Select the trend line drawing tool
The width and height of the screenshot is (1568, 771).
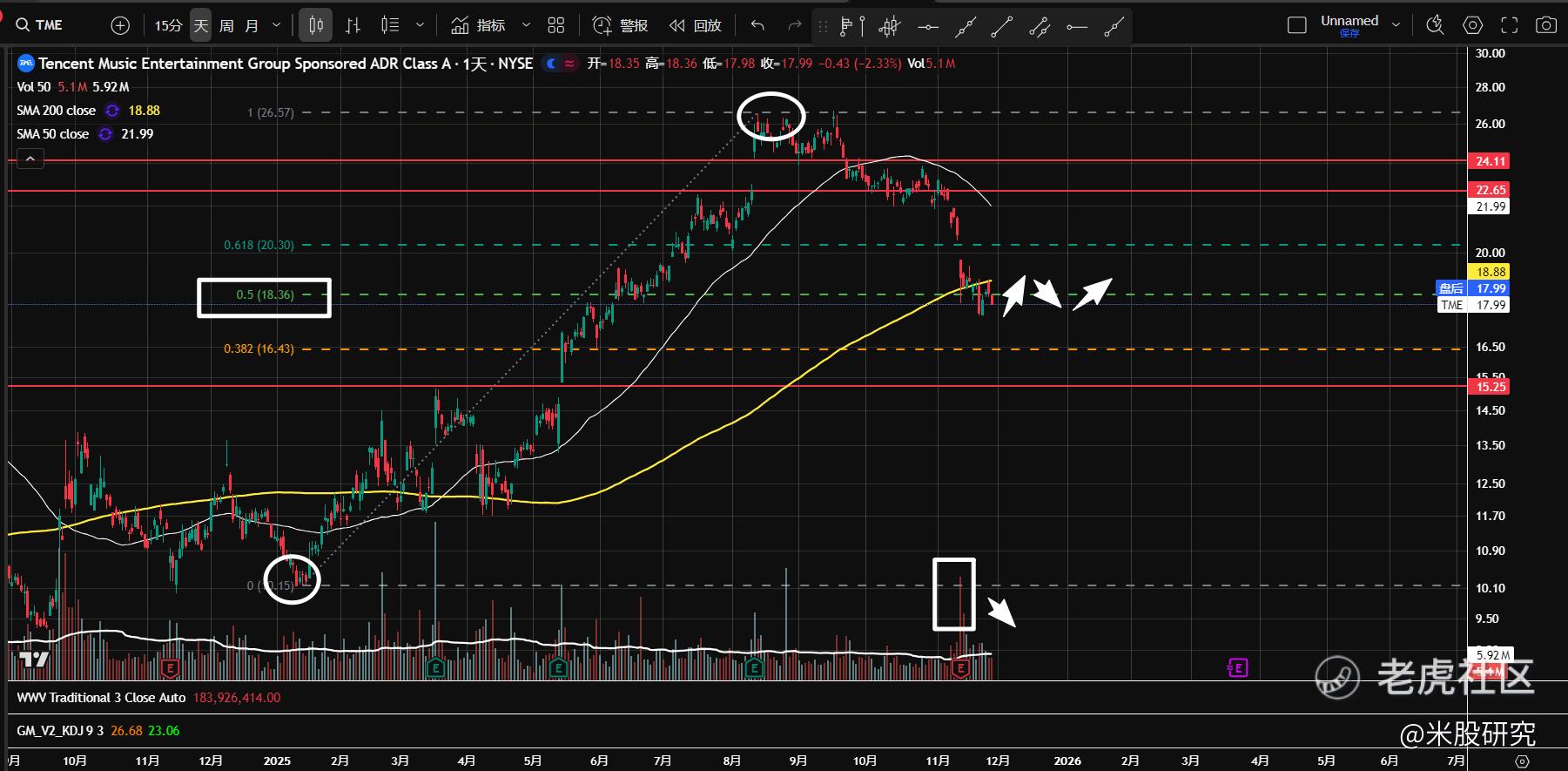[1002, 27]
